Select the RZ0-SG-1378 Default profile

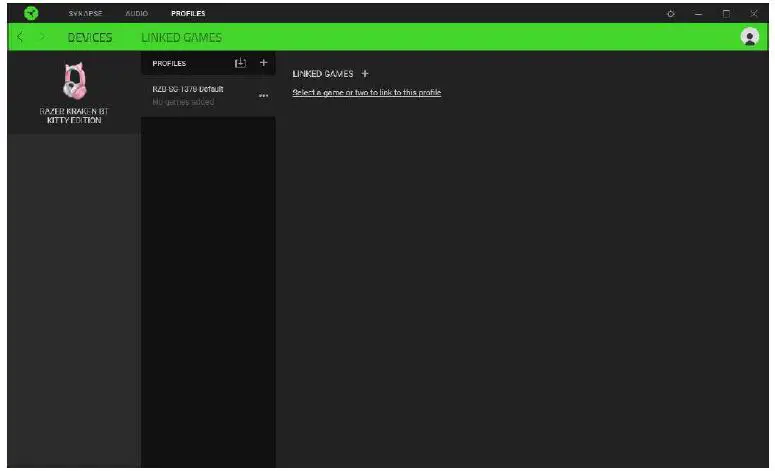pyautogui.click(x=208, y=95)
